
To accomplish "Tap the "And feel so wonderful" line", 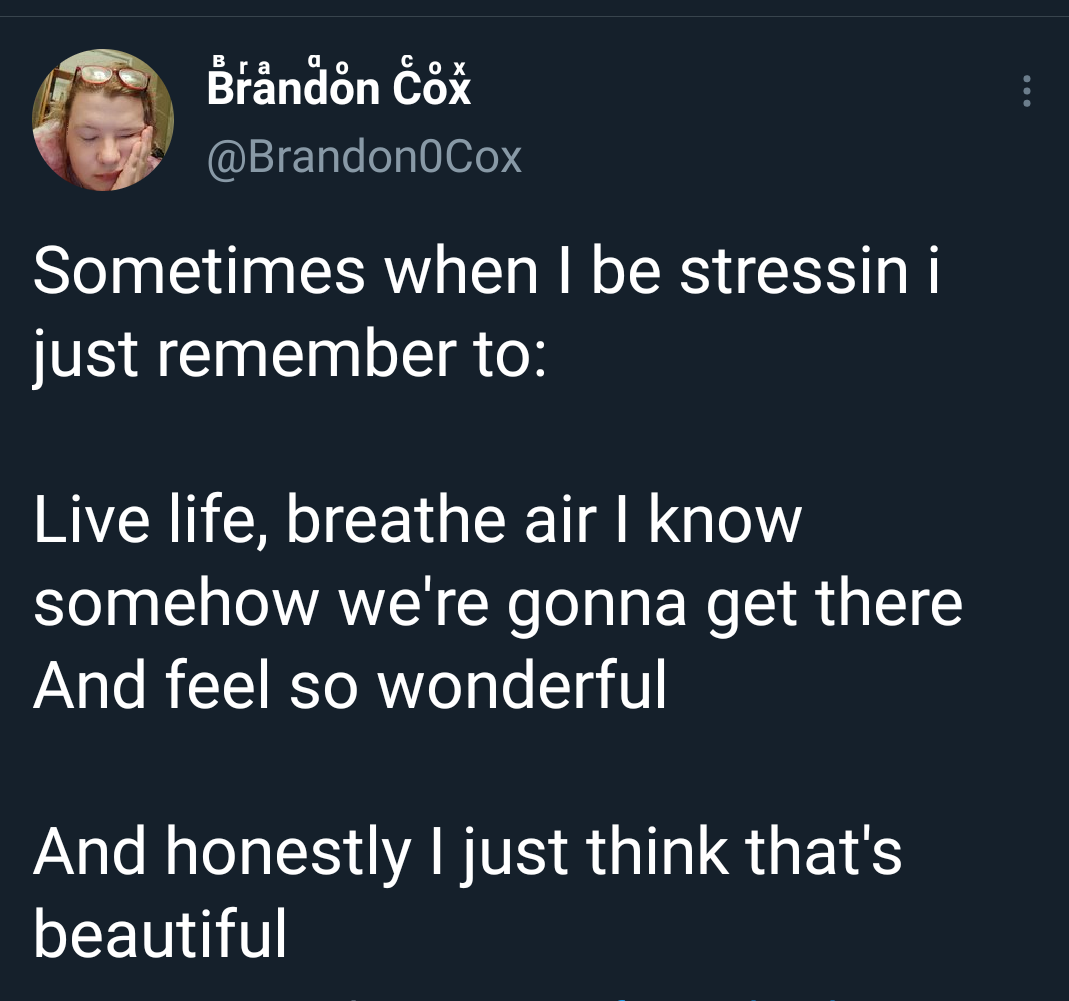I will (350, 686).
